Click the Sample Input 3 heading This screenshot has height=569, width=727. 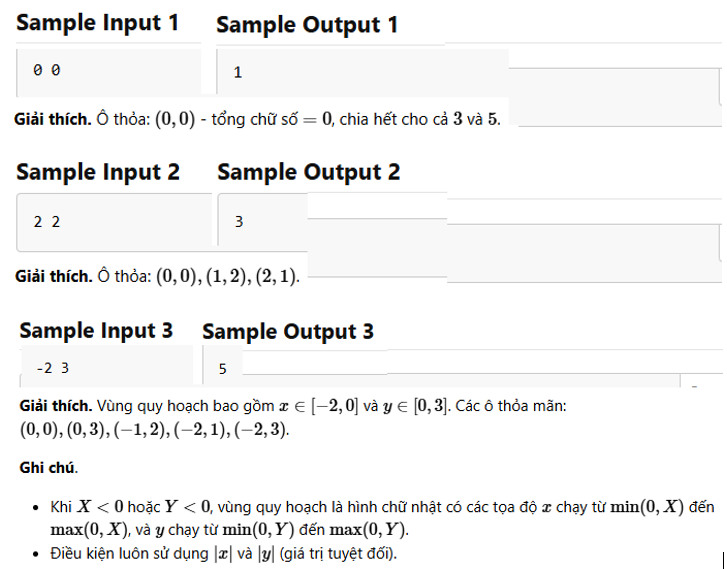click(x=96, y=331)
